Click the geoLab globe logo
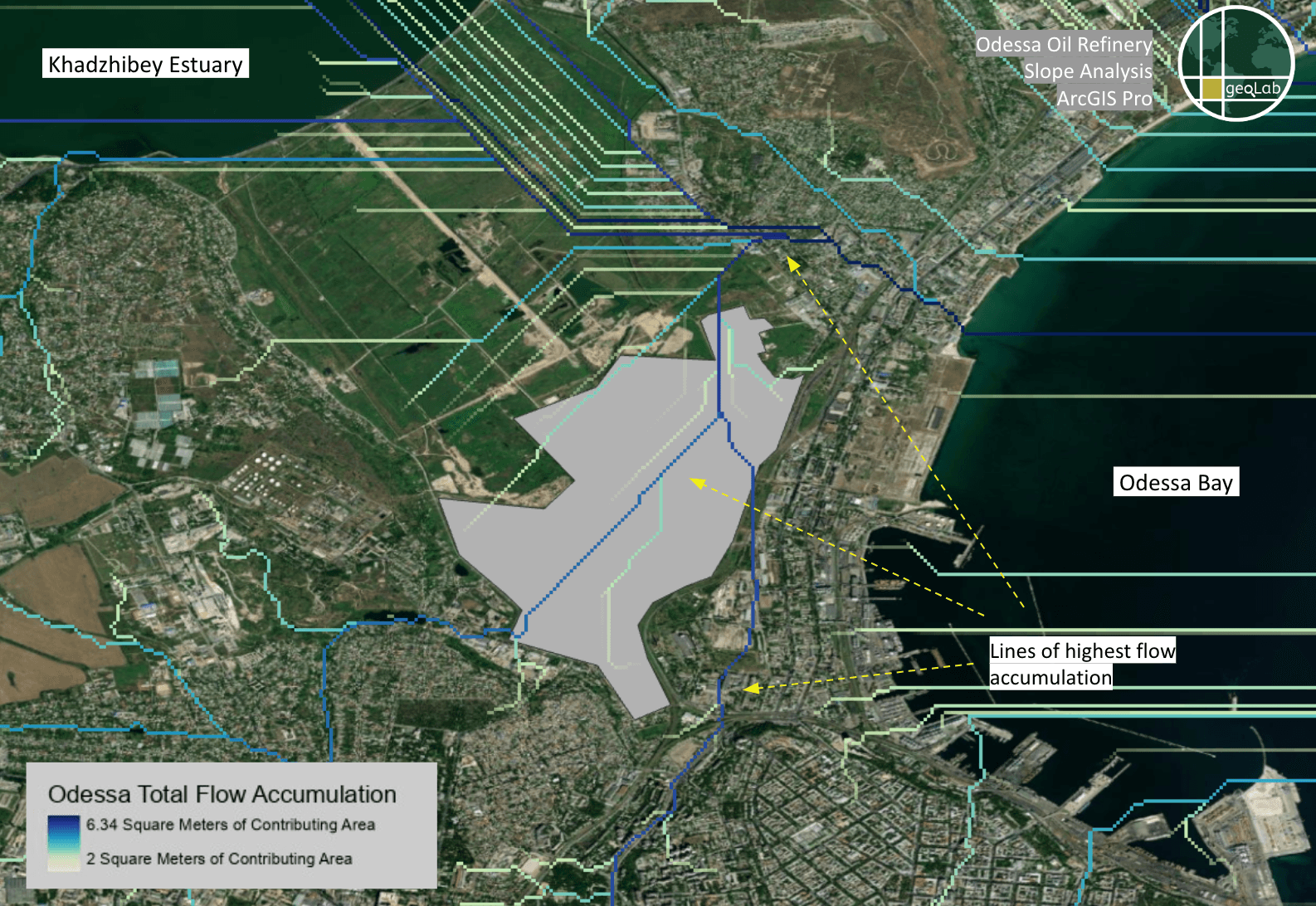 coord(1236,64)
